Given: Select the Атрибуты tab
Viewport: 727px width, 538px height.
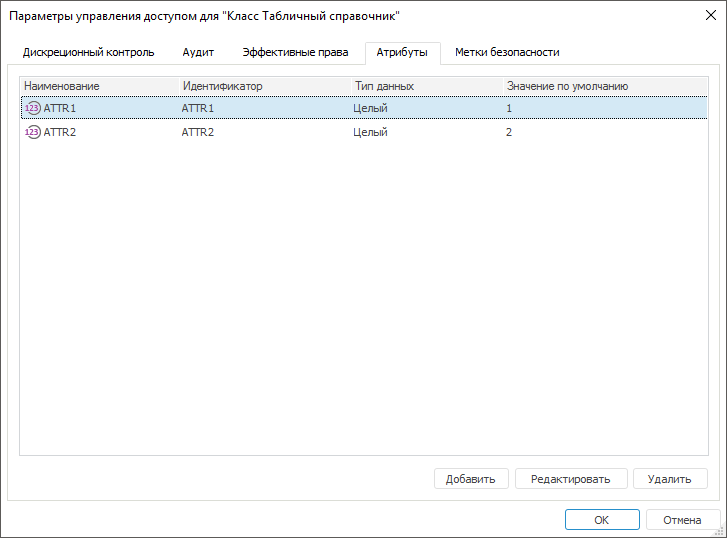Looking at the screenshot, I should coord(402,52).
